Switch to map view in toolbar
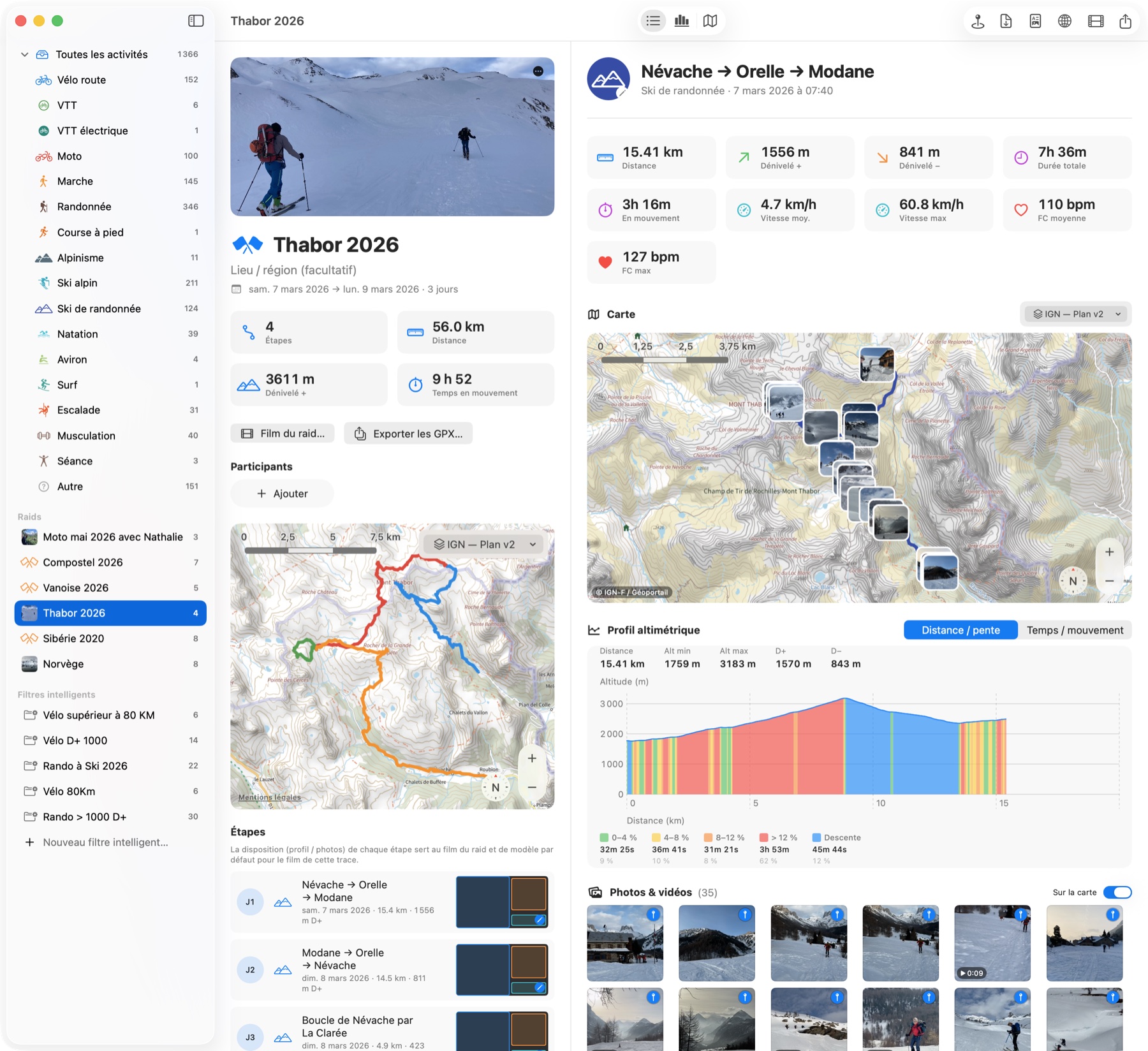The height and width of the screenshot is (1051, 1148). coord(710,21)
